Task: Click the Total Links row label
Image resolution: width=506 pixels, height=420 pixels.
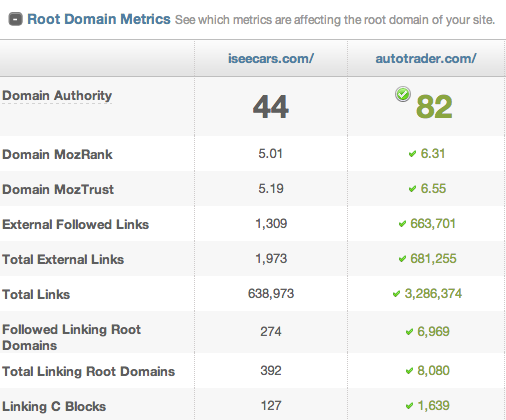Action: (36, 294)
